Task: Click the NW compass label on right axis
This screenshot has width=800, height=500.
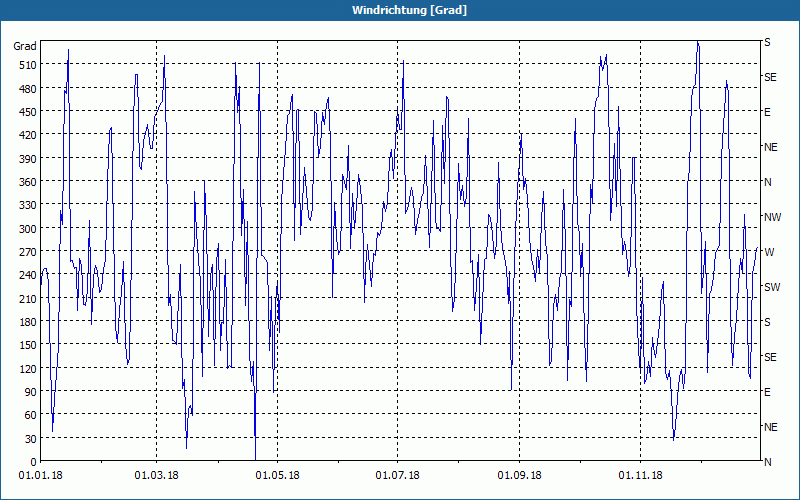Action: 772,217
